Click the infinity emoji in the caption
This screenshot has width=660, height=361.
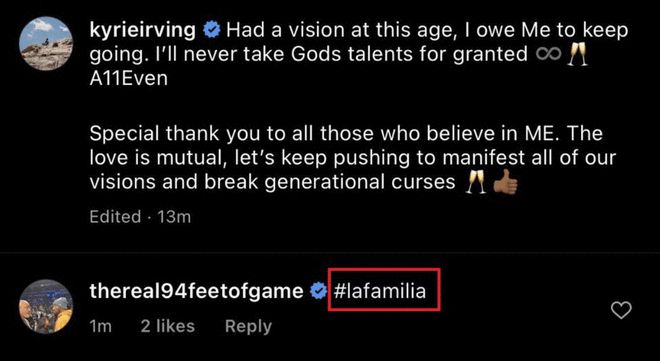(x=549, y=55)
